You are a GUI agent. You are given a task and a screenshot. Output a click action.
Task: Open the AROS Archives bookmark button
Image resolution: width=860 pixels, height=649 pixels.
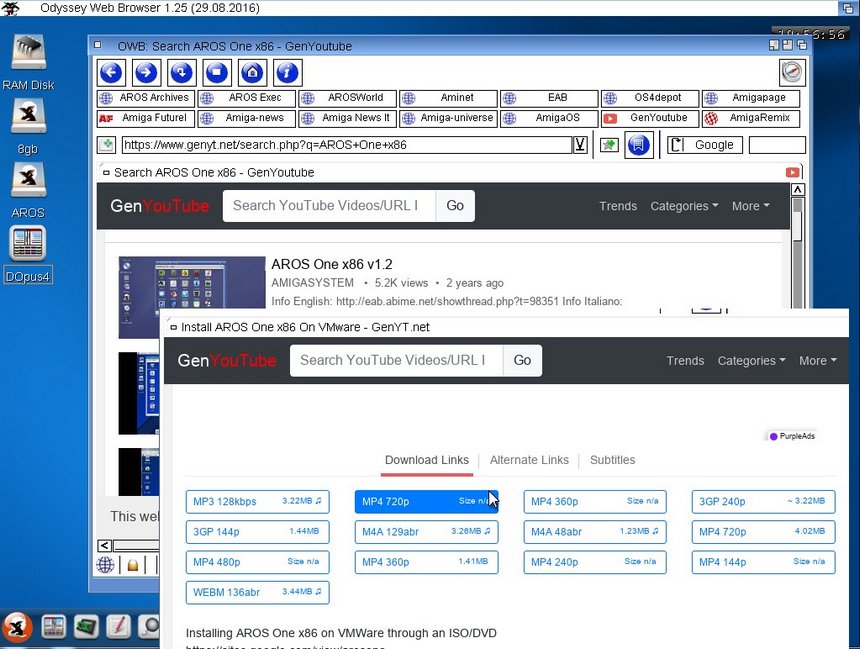click(x=146, y=98)
